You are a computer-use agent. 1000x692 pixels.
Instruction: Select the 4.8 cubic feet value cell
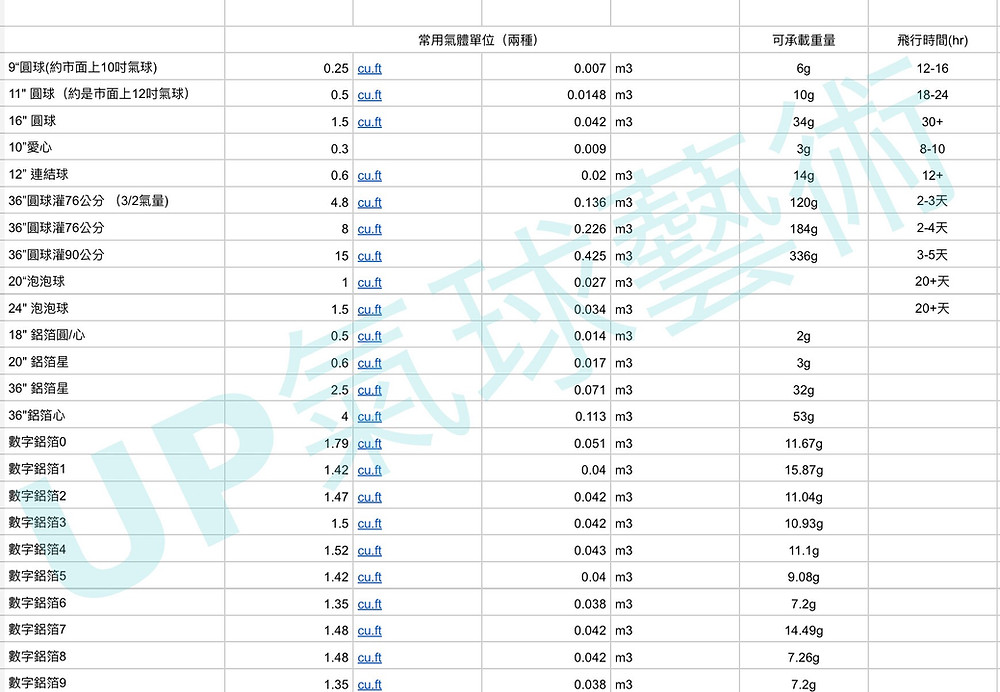pyautogui.click(x=289, y=201)
